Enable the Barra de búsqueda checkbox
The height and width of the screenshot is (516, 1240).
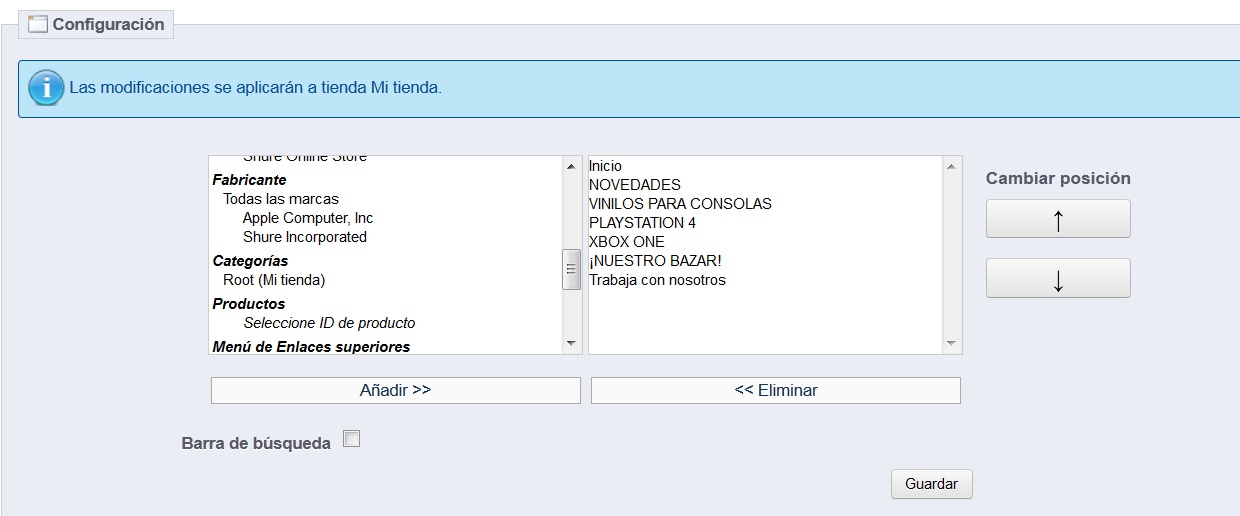pyautogui.click(x=351, y=438)
